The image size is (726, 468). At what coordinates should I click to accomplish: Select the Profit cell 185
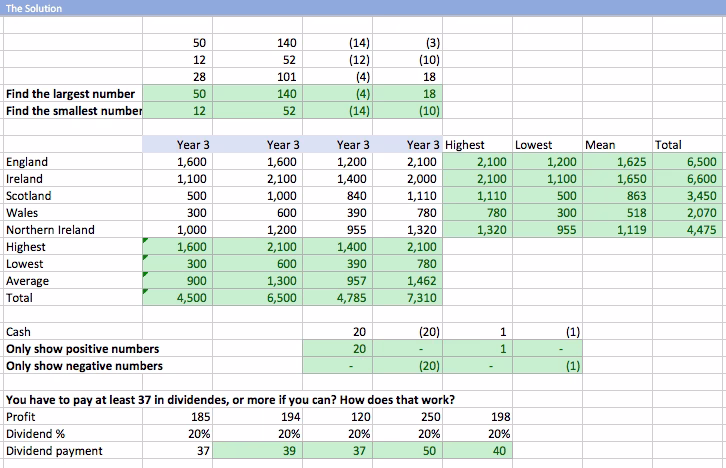[177, 417]
